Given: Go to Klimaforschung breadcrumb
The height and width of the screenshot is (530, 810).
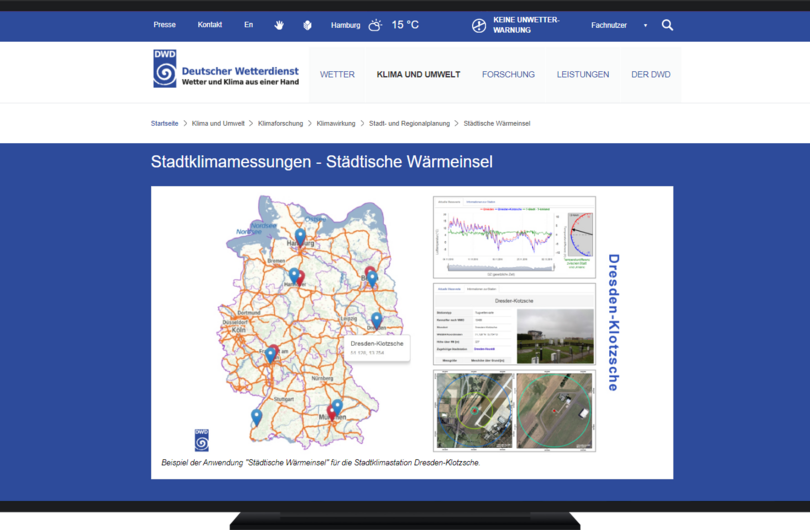Looking at the screenshot, I should 281,123.
